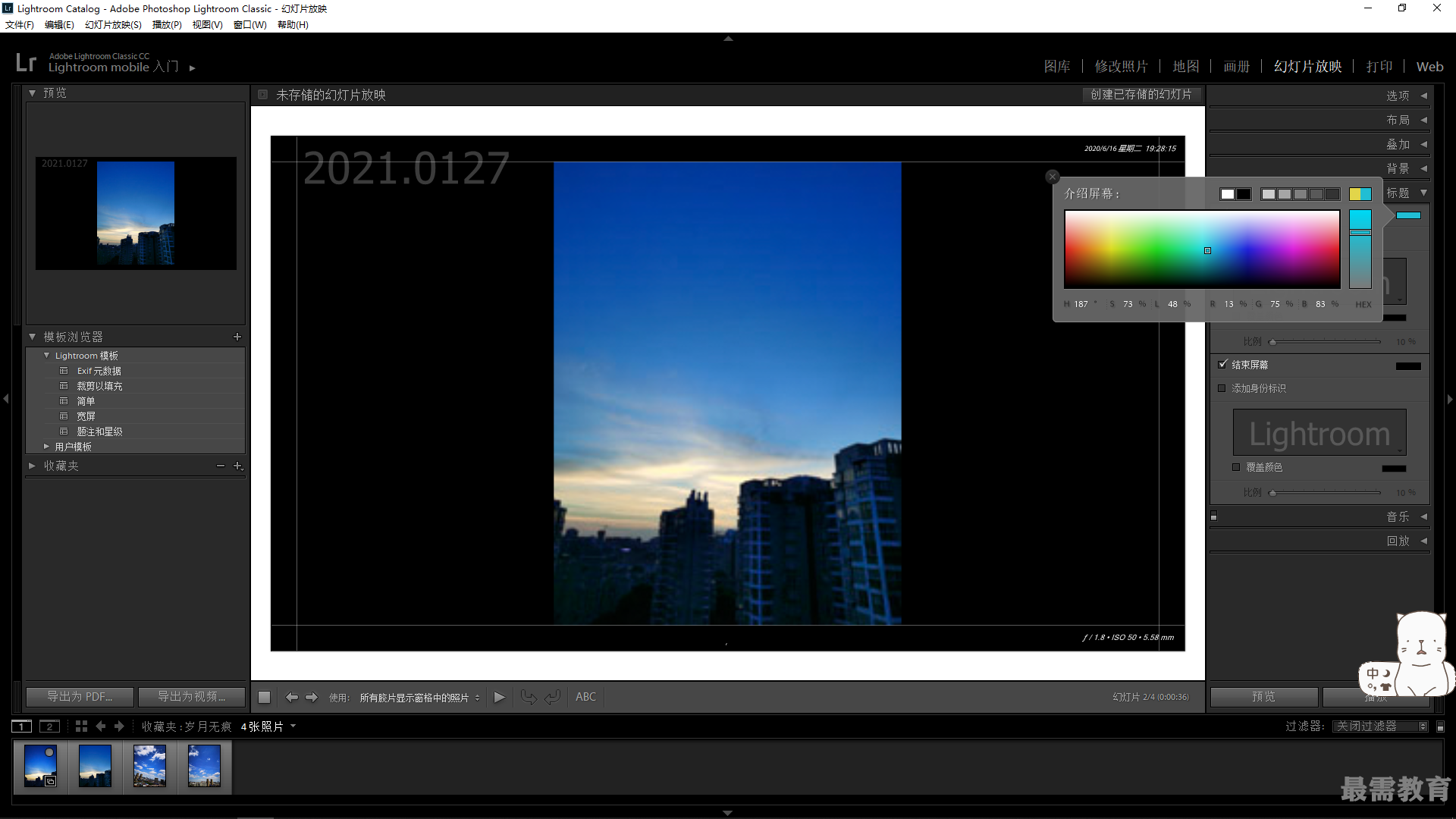Image resolution: width=1456 pixels, height=819 pixels.
Task: Open 幻灯片放映(S) menu
Action: pos(113,25)
